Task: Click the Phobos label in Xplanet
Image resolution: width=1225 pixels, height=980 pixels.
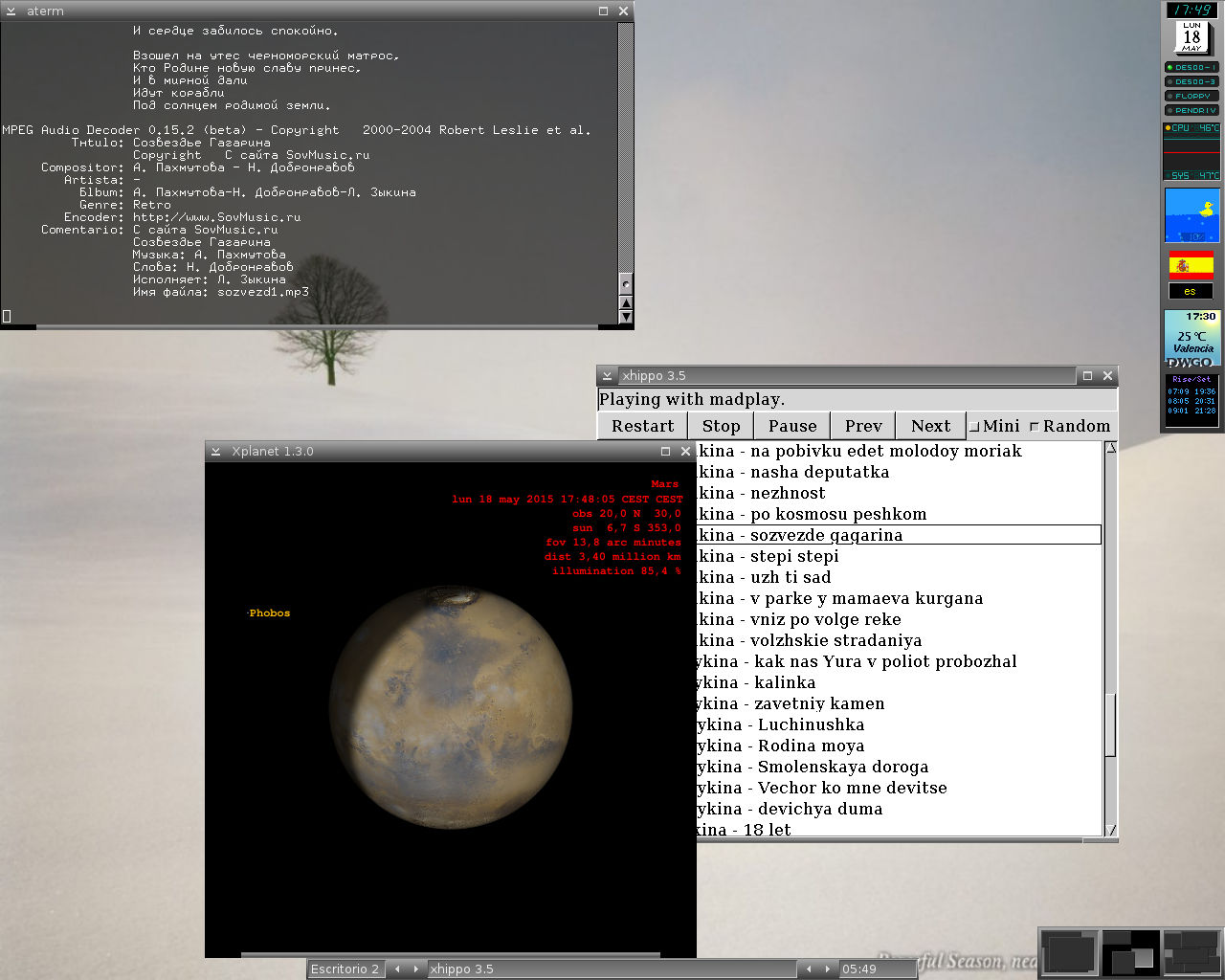Action: point(269,612)
